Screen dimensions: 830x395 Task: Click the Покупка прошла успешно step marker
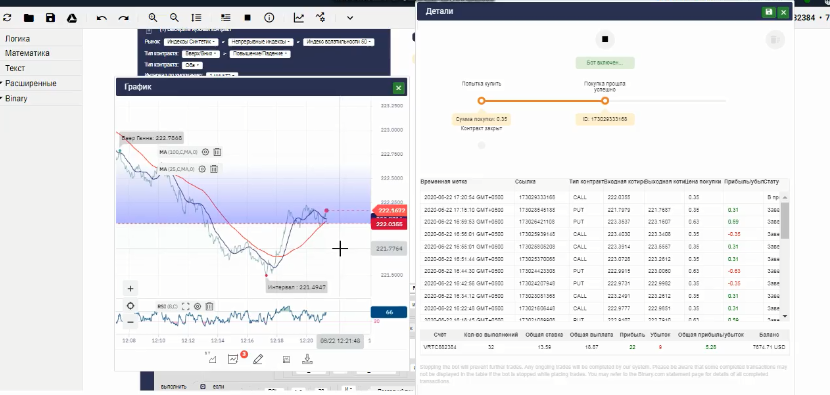coord(605,101)
